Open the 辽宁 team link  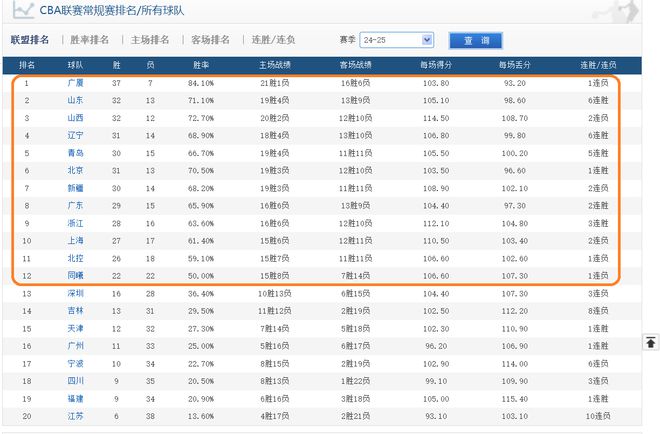coord(75,136)
